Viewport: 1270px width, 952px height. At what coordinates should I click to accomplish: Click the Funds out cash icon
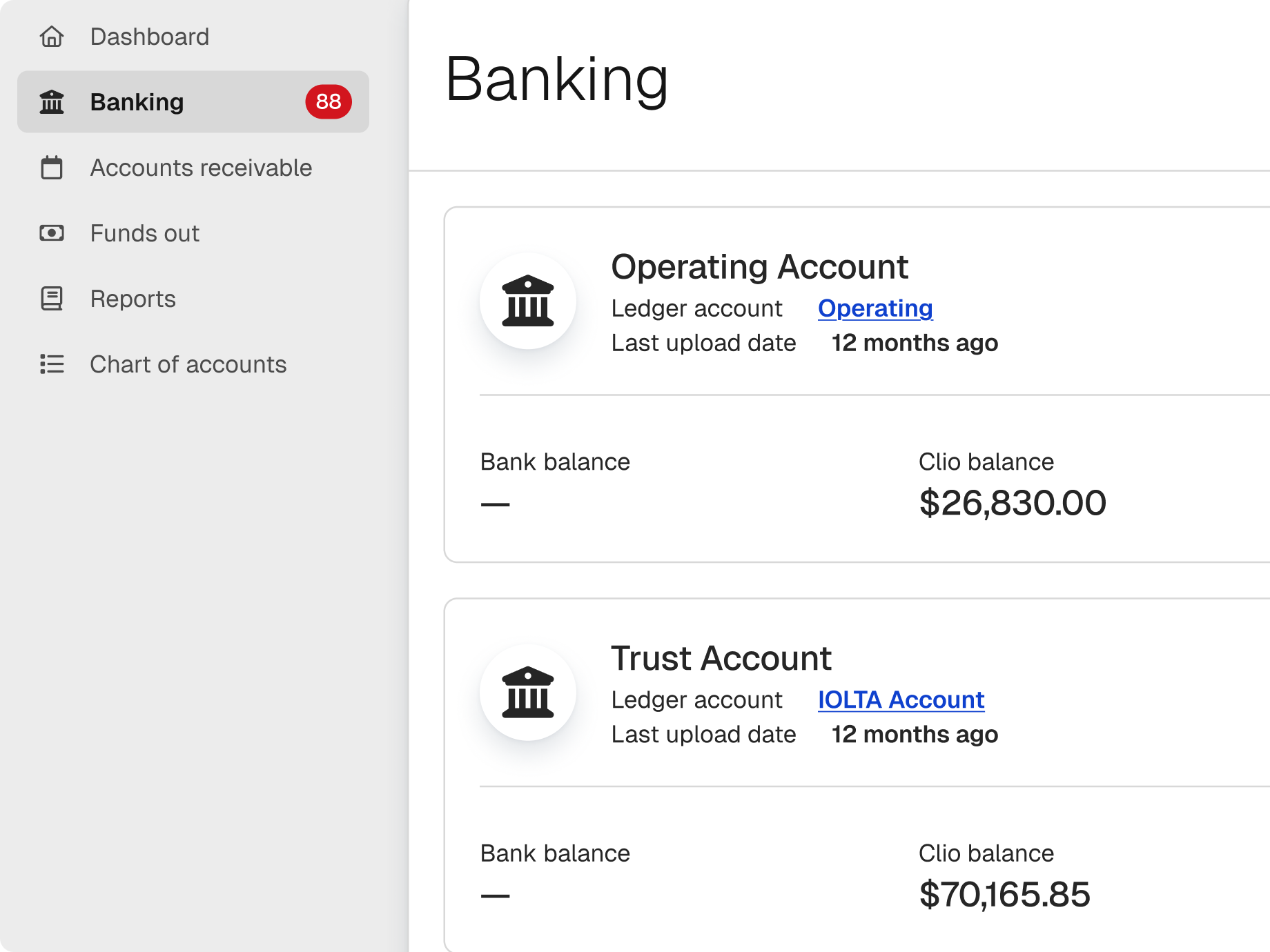point(52,233)
